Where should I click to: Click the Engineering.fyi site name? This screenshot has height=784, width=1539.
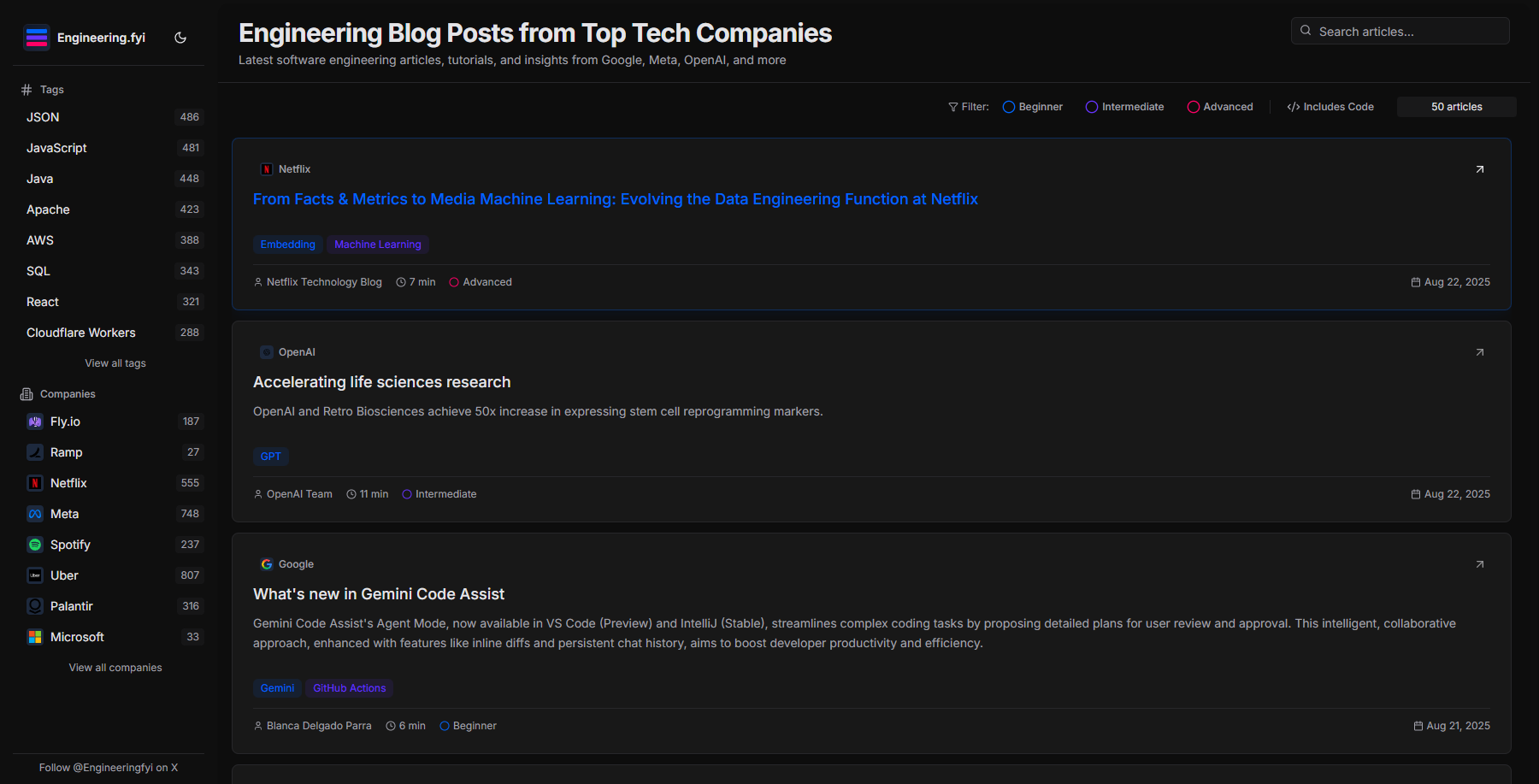coord(101,38)
